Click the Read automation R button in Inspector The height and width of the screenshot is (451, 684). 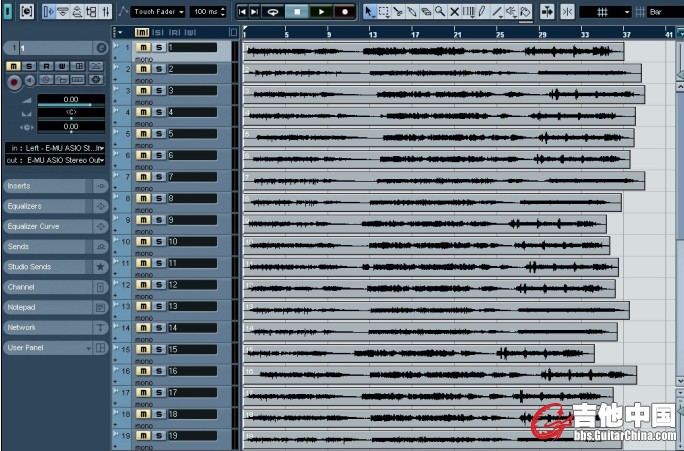coord(45,66)
